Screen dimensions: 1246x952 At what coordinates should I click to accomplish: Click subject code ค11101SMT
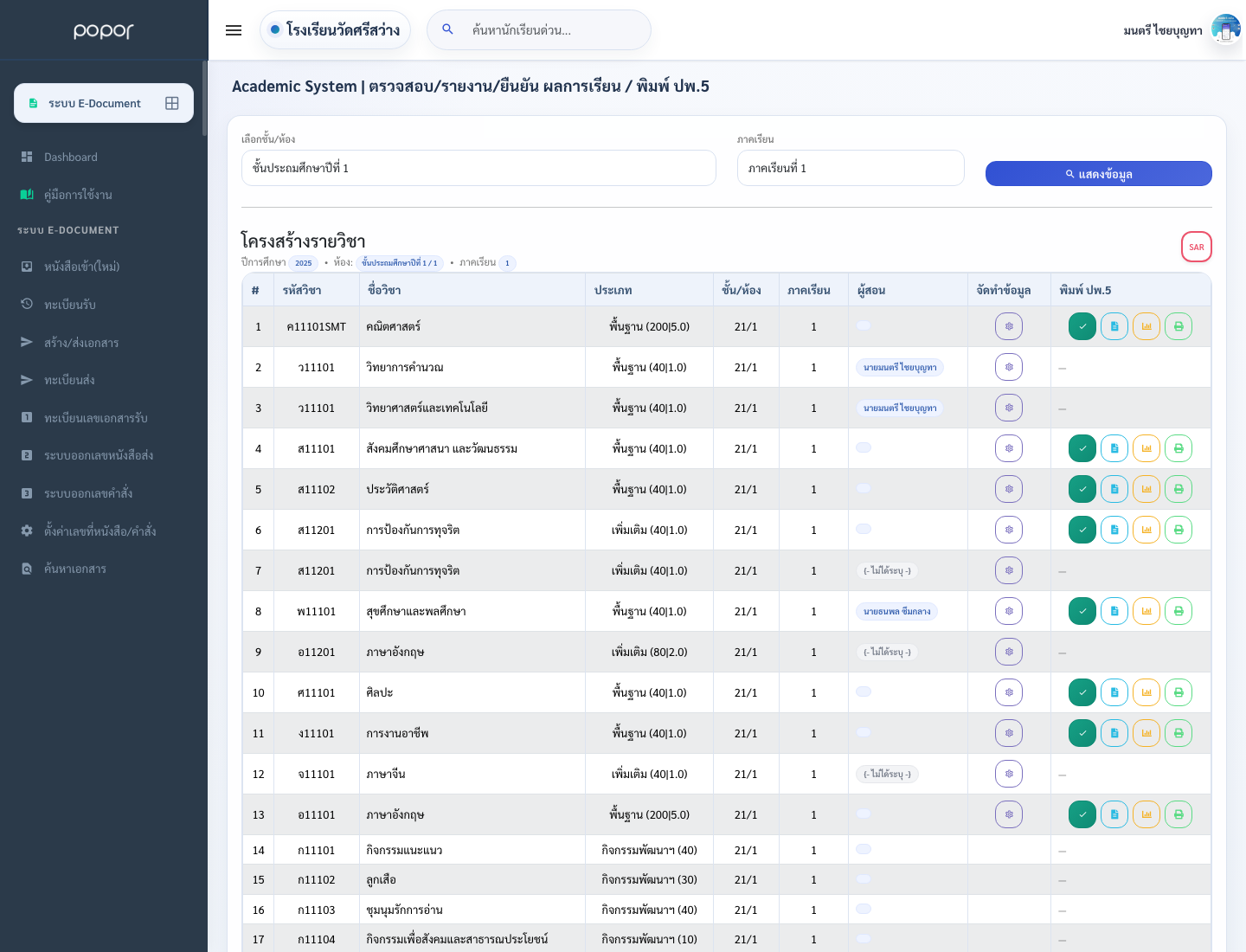(x=316, y=326)
